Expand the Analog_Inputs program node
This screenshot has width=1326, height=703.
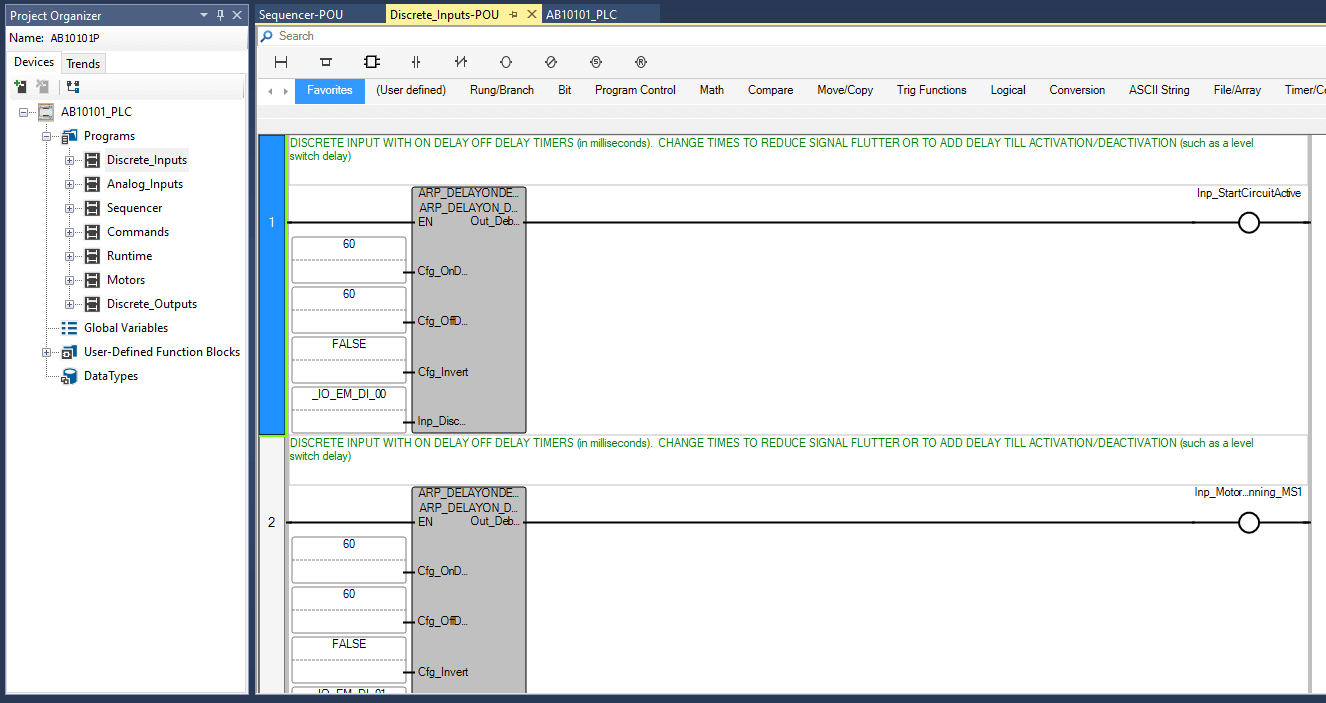(x=70, y=184)
